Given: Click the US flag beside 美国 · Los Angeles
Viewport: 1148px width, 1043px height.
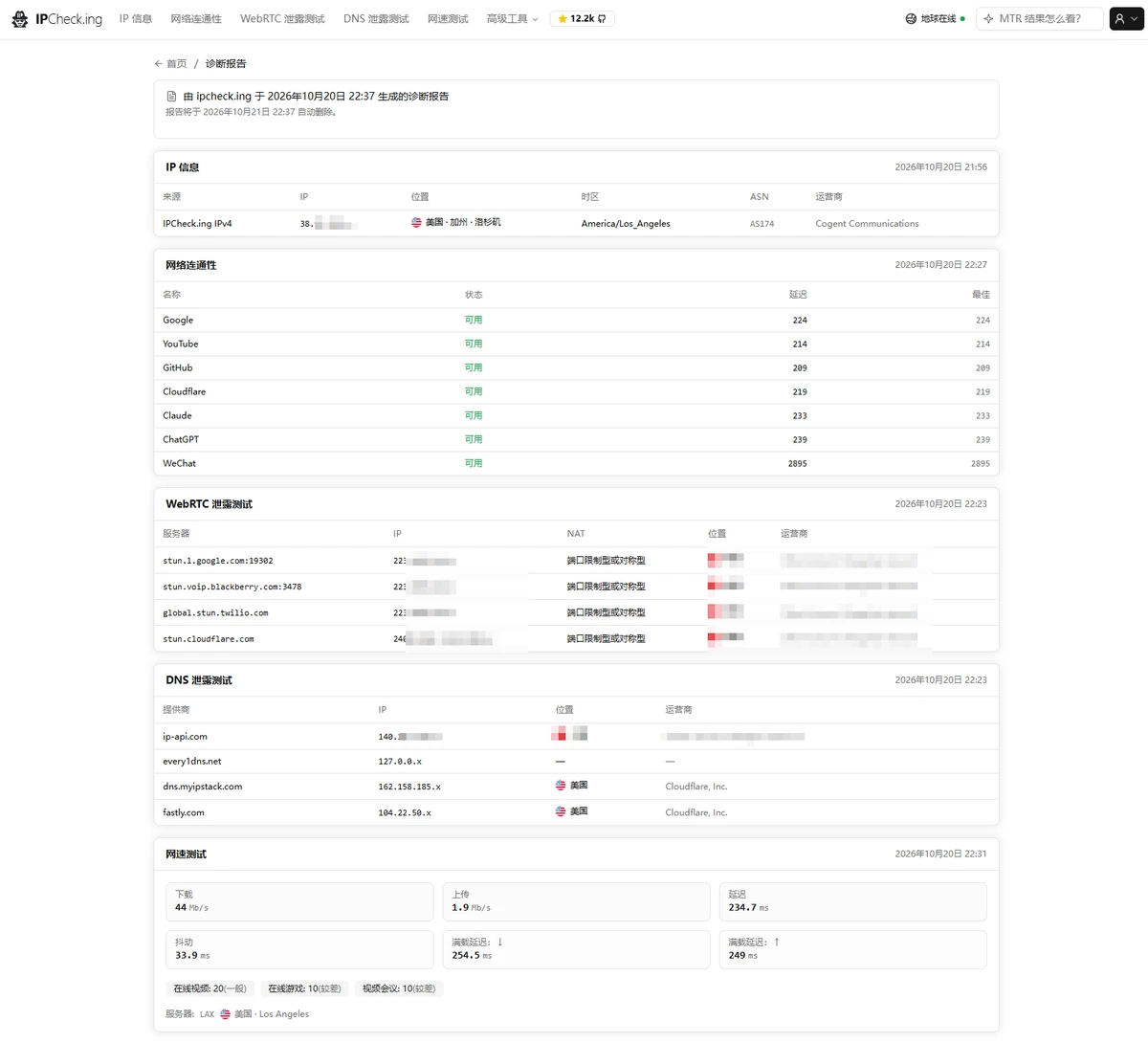Looking at the screenshot, I should 226,1014.
